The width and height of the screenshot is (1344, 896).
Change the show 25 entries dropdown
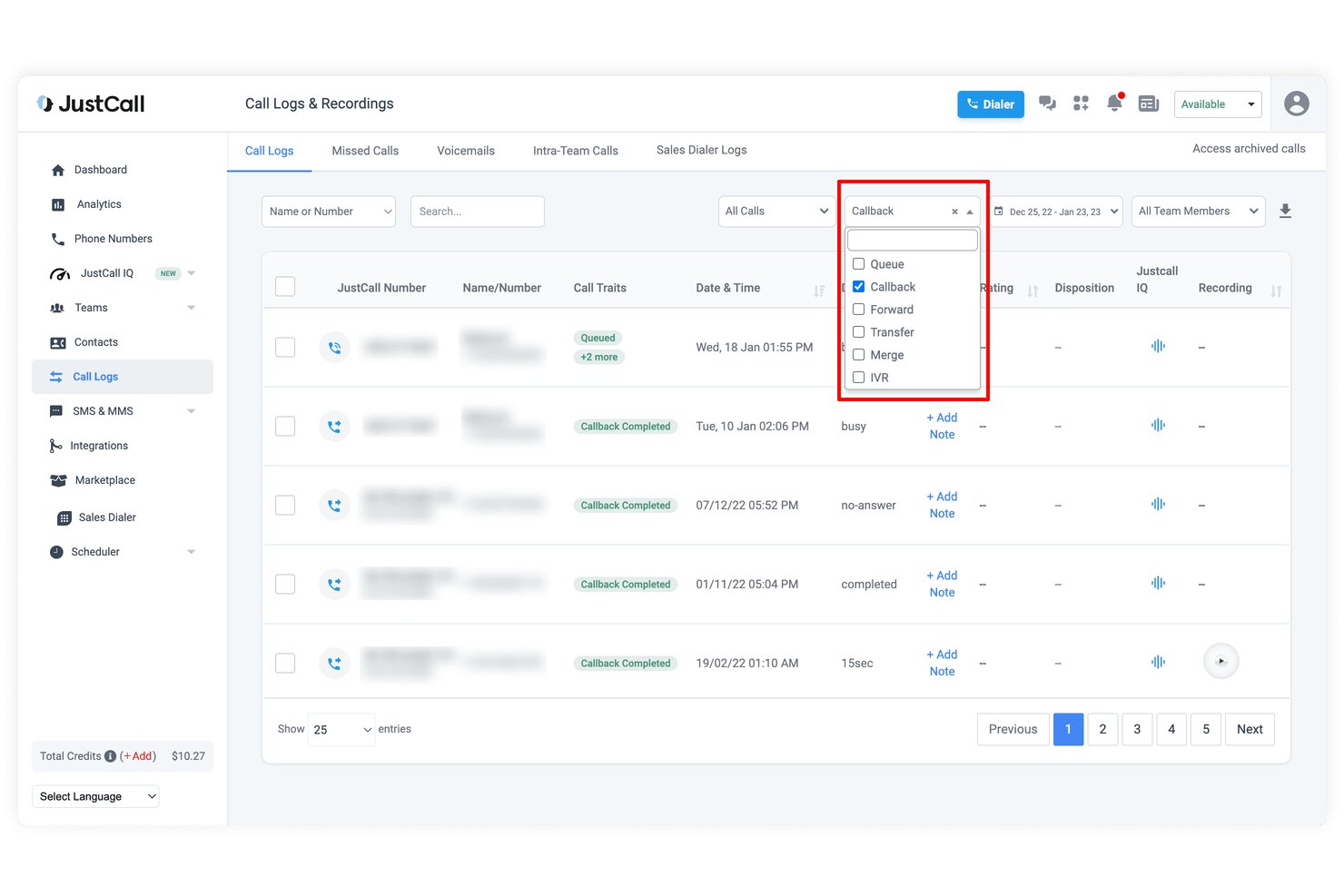pyautogui.click(x=341, y=730)
